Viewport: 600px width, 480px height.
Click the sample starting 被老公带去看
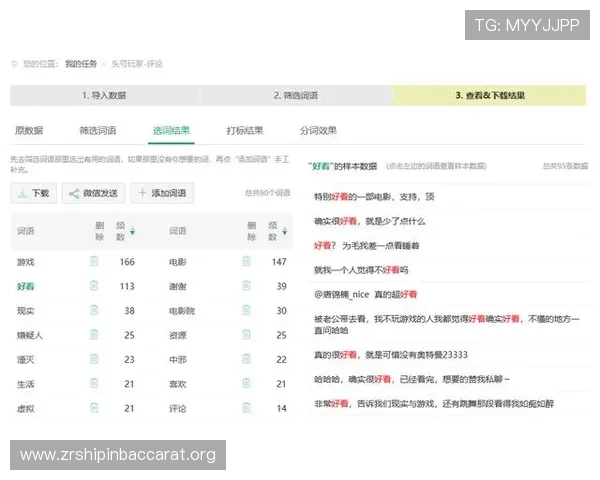(447, 324)
